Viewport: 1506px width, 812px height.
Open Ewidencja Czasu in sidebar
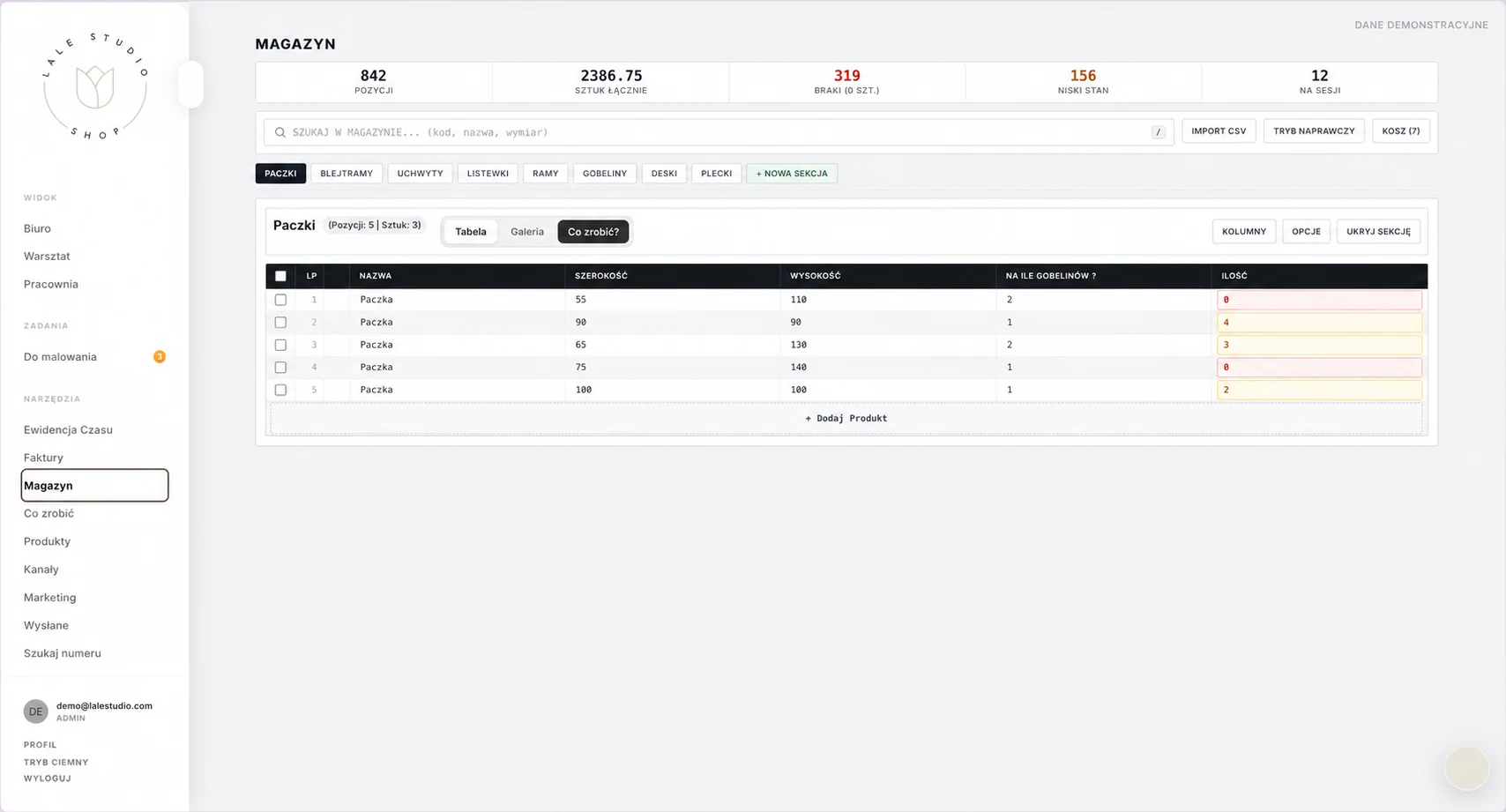coord(68,430)
